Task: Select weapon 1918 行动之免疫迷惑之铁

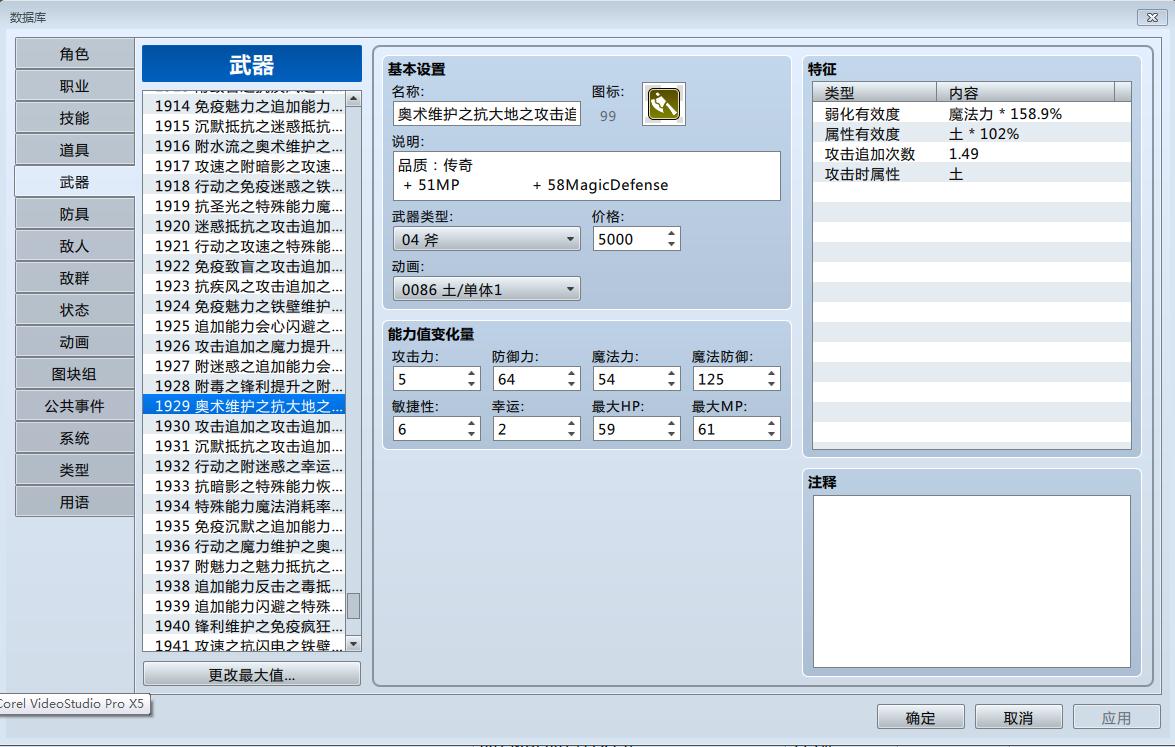Action: point(244,186)
